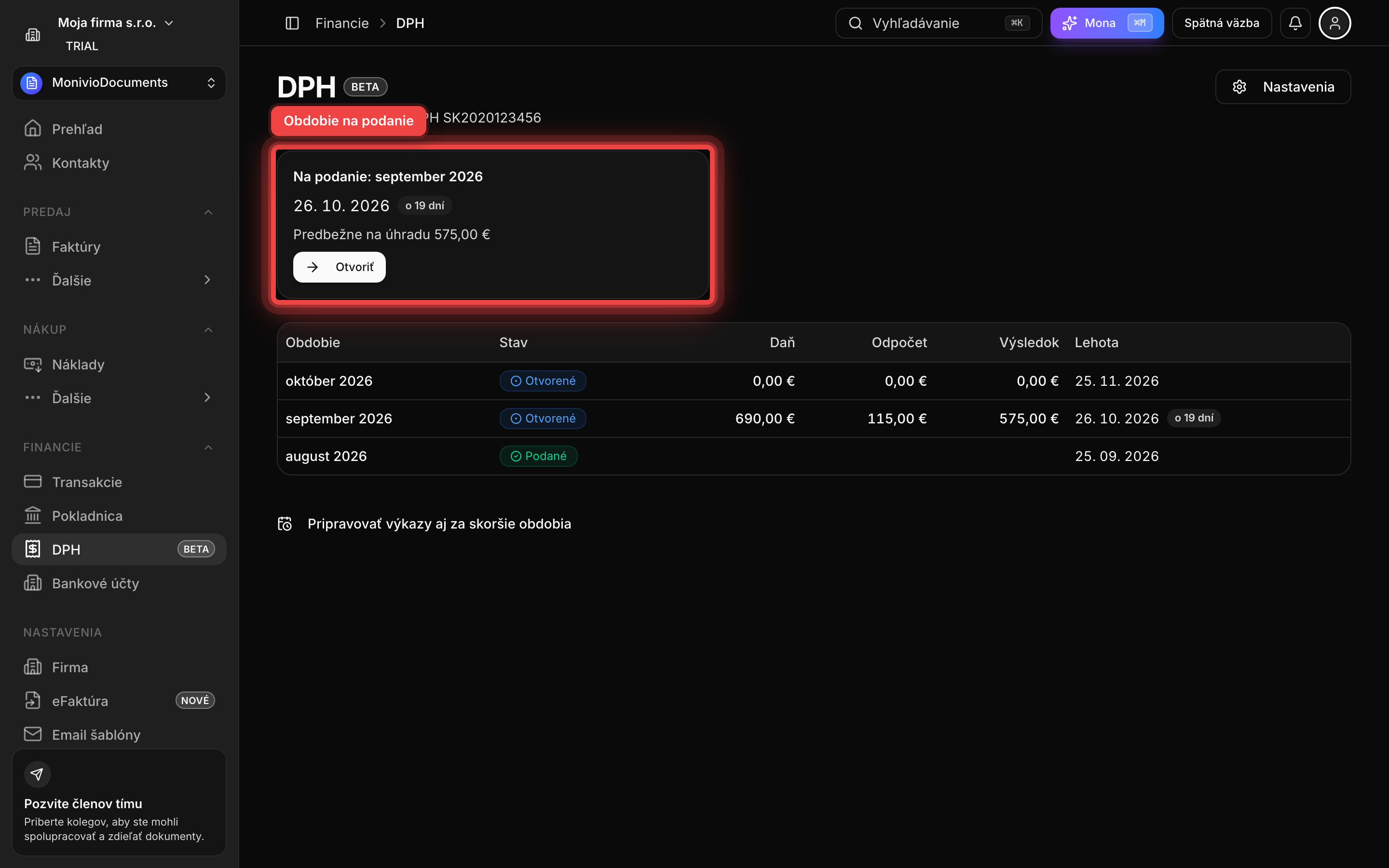The height and width of the screenshot is (868, 1389).
Task: Go to DPH in the sidebar
Action: tap(119, 549)
